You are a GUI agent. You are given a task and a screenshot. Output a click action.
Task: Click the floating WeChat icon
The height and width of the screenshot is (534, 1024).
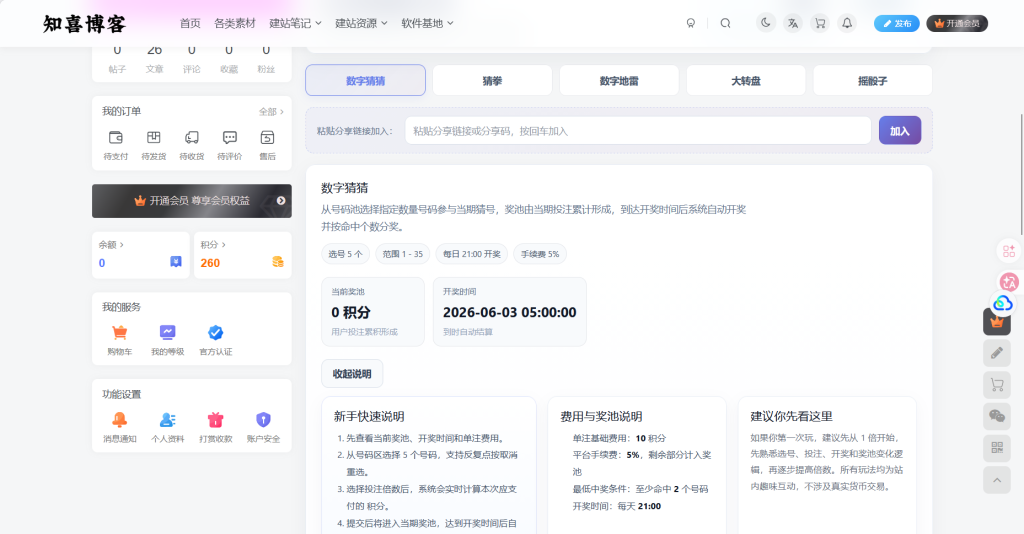point(997,416)
